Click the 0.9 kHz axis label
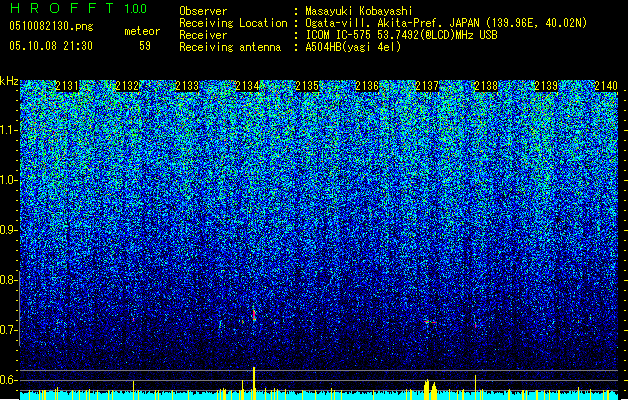Image resolution: width=629 pixels, height=400 pixels. click(8, 230)
